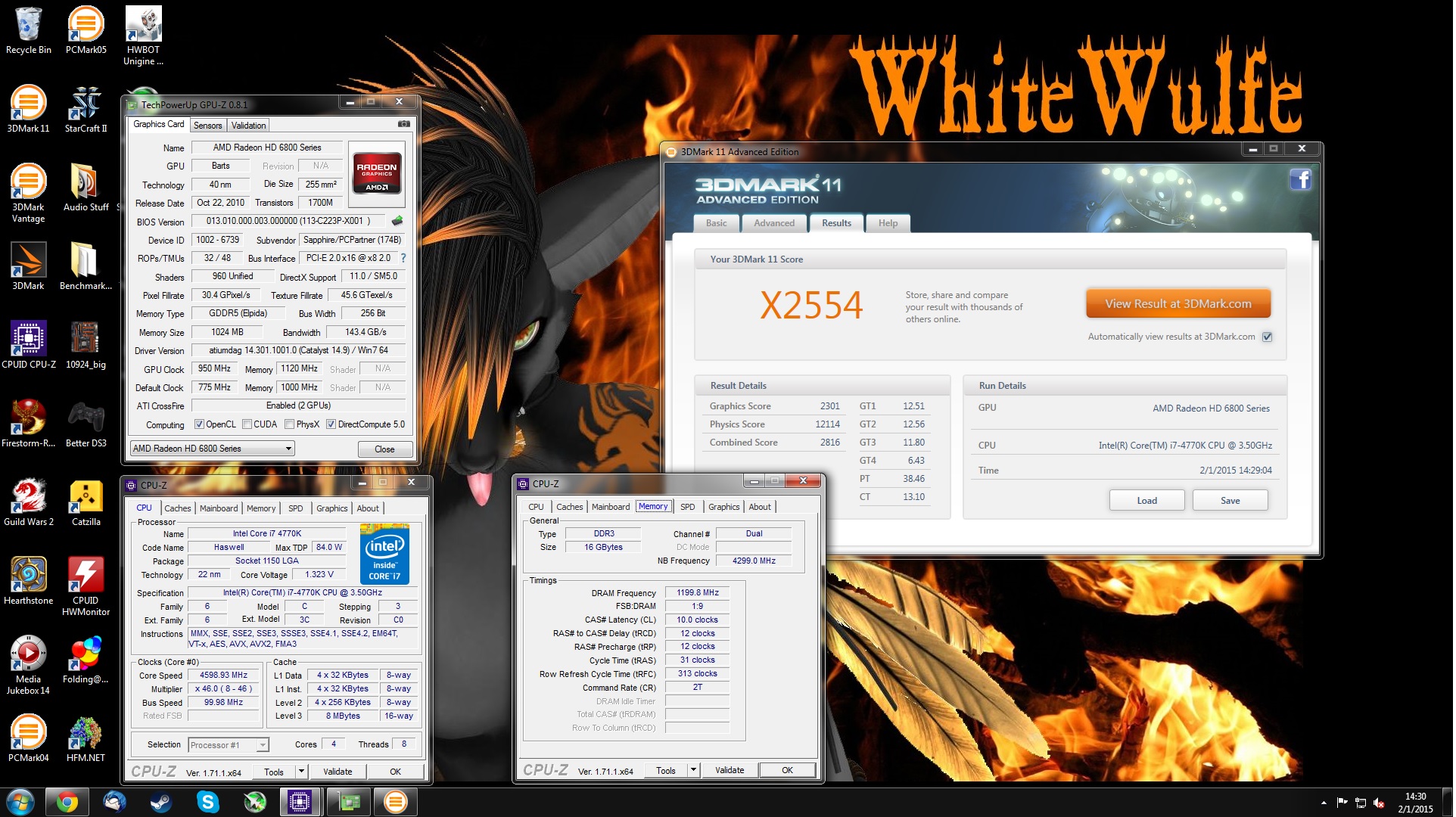Launch Media Jukebox 14 desktop icon
Screen dimensions: 1456x817
point(29,665)
